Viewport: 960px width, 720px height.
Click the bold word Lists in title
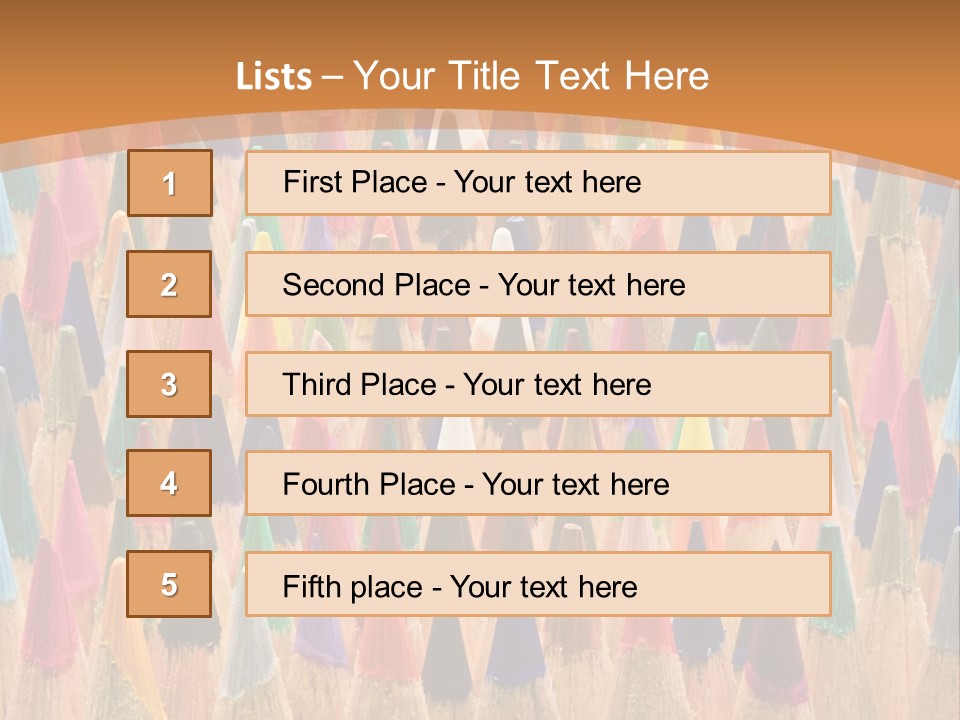tap(274, 77)
